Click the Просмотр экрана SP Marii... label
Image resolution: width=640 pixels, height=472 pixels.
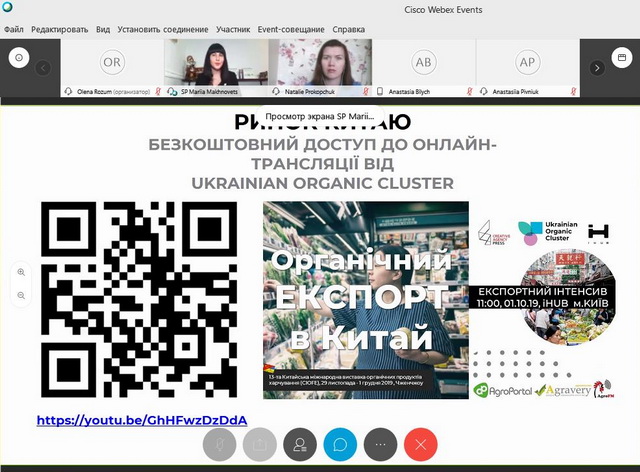(320, 116)
